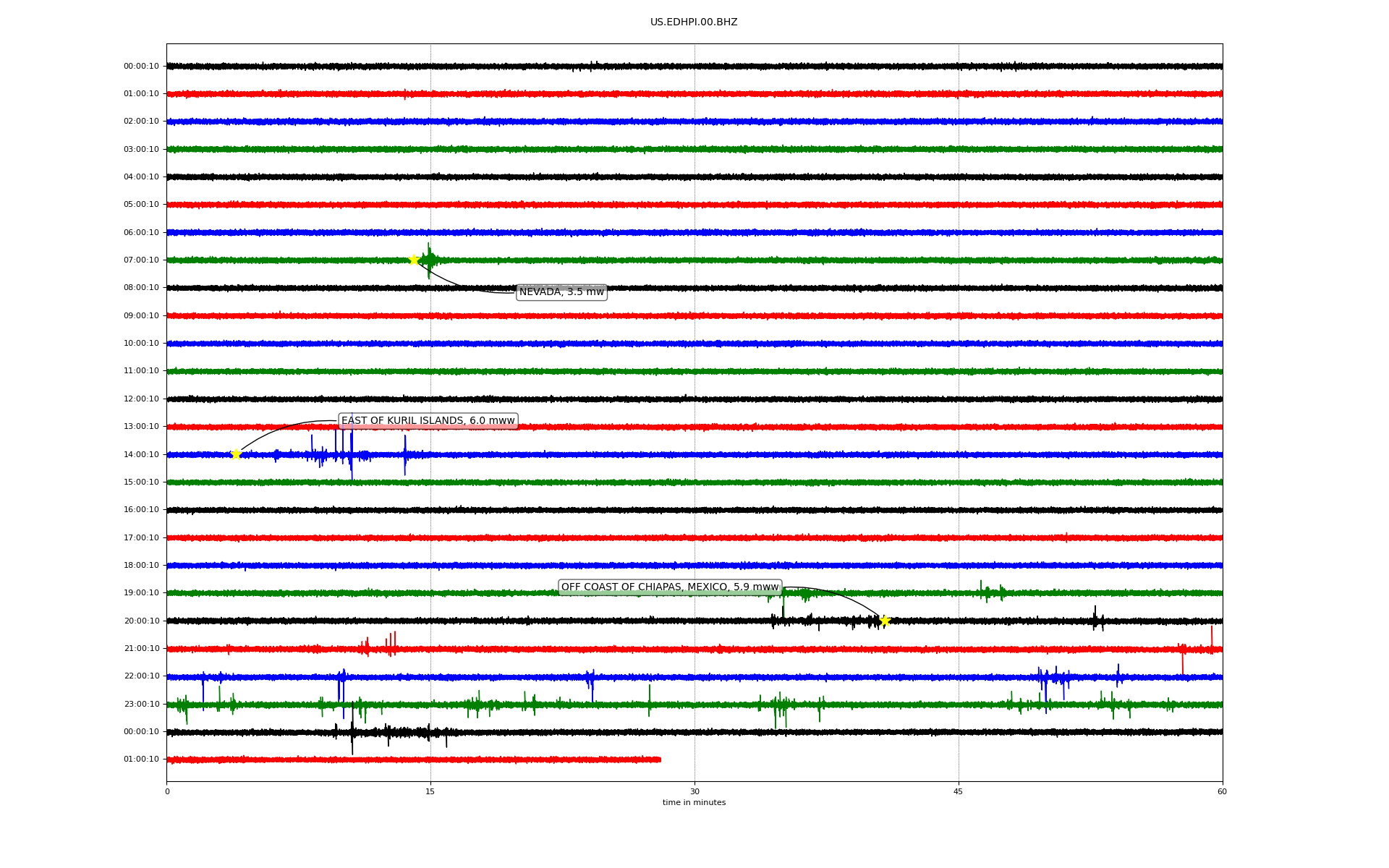The width and height of the screenshot is (1389, 868).
Task: Click the green Nevada event burst on the 07:00:10 trace
Action: 429,260
